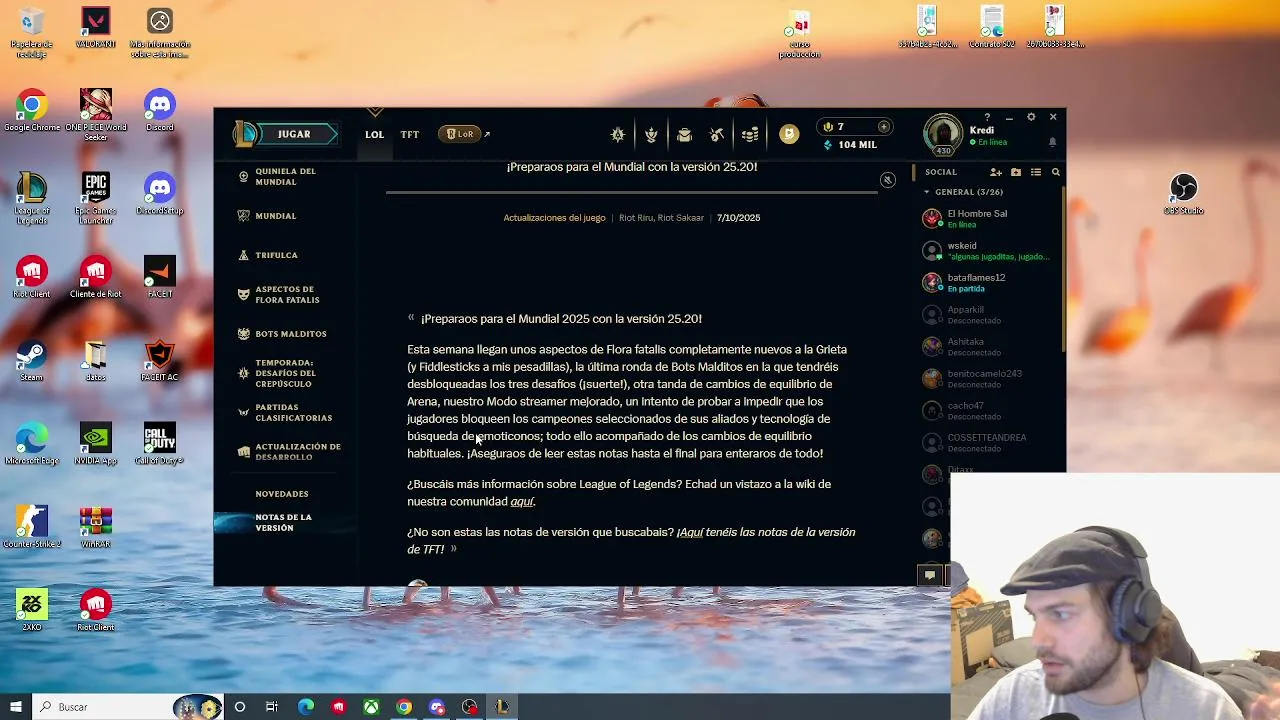Image resolution: width=1280 pixels, height=720 pixels.
Task: Open the Counter-Strike 2 desktop icon
Action: click(32, 527)
